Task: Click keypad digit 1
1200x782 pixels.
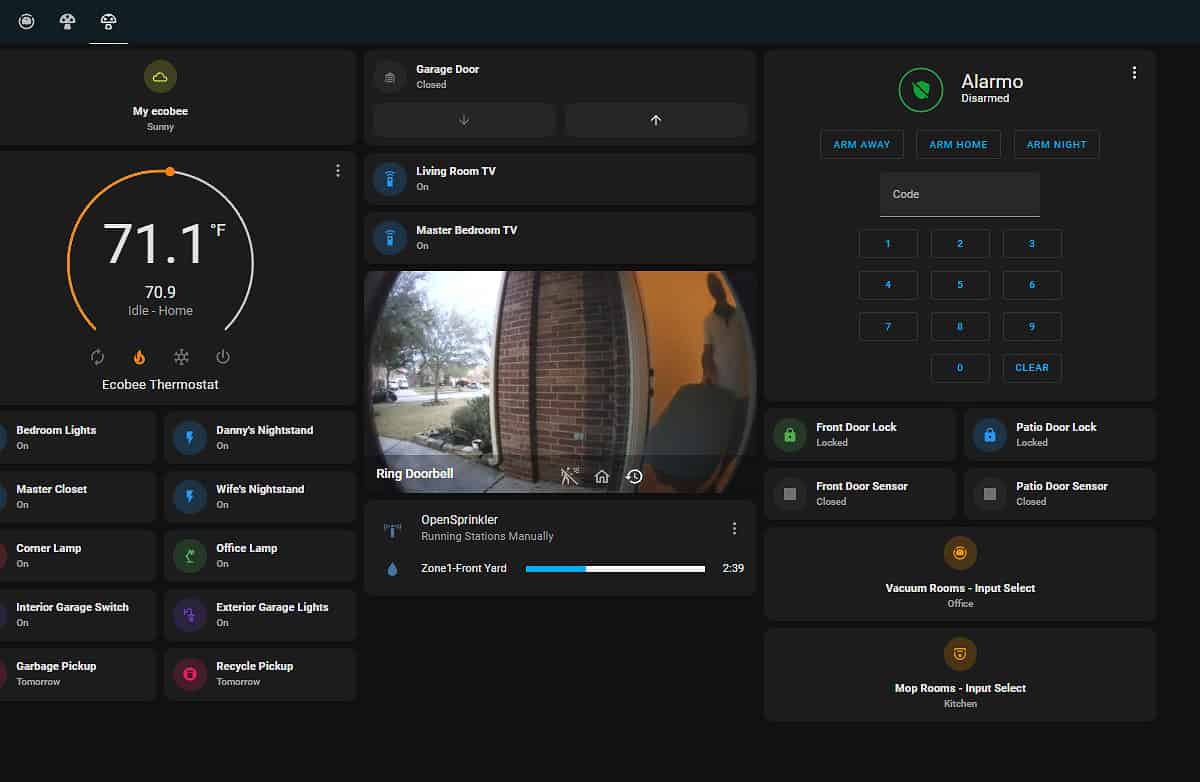Action: click(888, 244)
